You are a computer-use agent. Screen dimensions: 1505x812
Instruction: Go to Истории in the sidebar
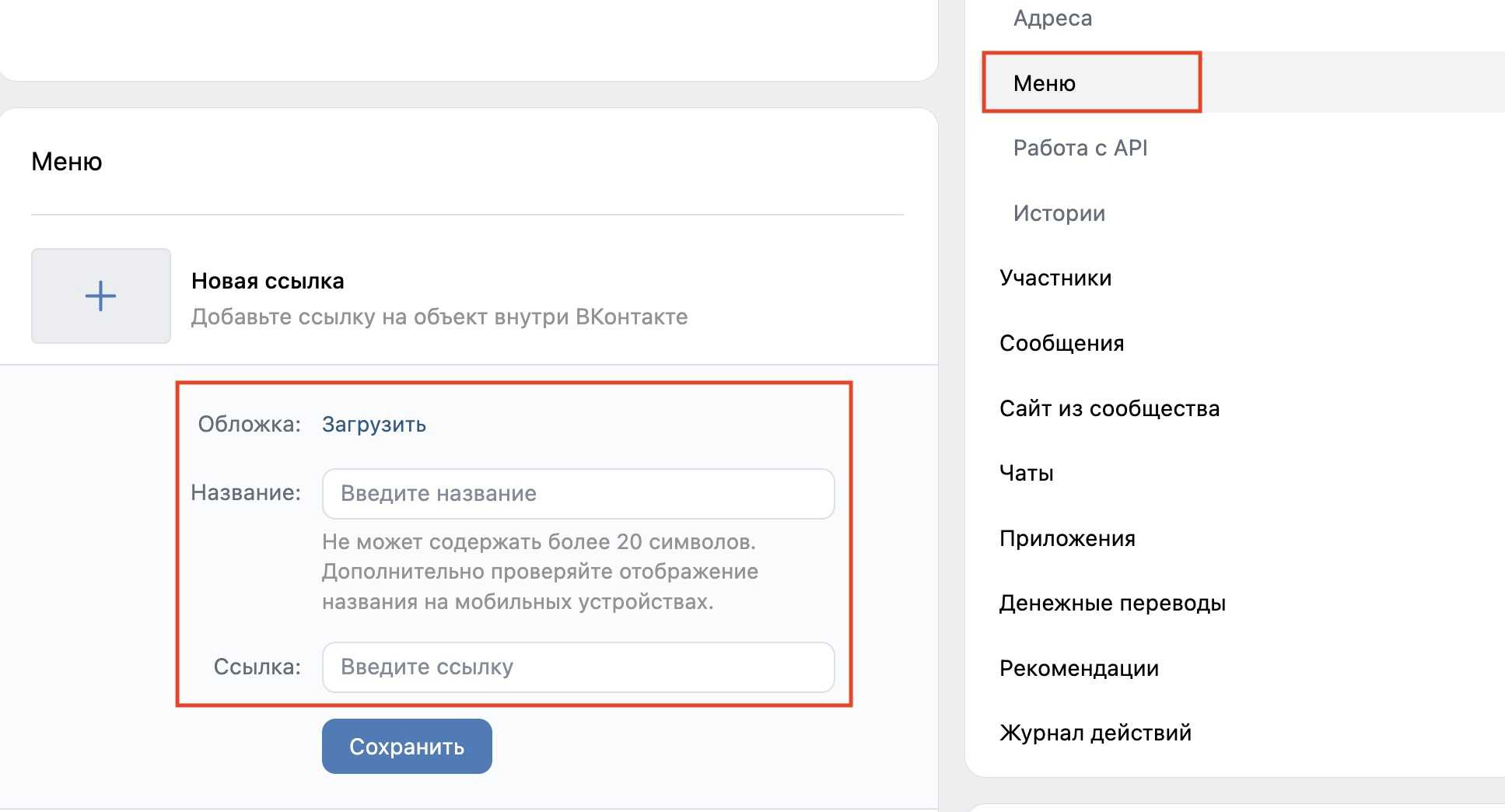(1059, 213)
